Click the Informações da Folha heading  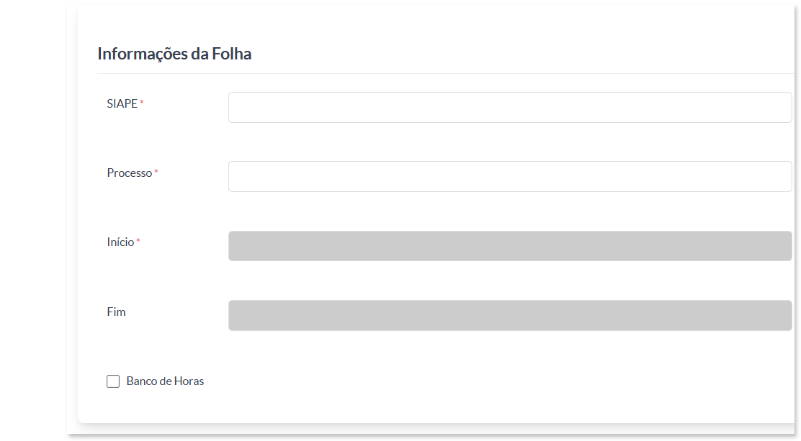click(x=174, y=54)
